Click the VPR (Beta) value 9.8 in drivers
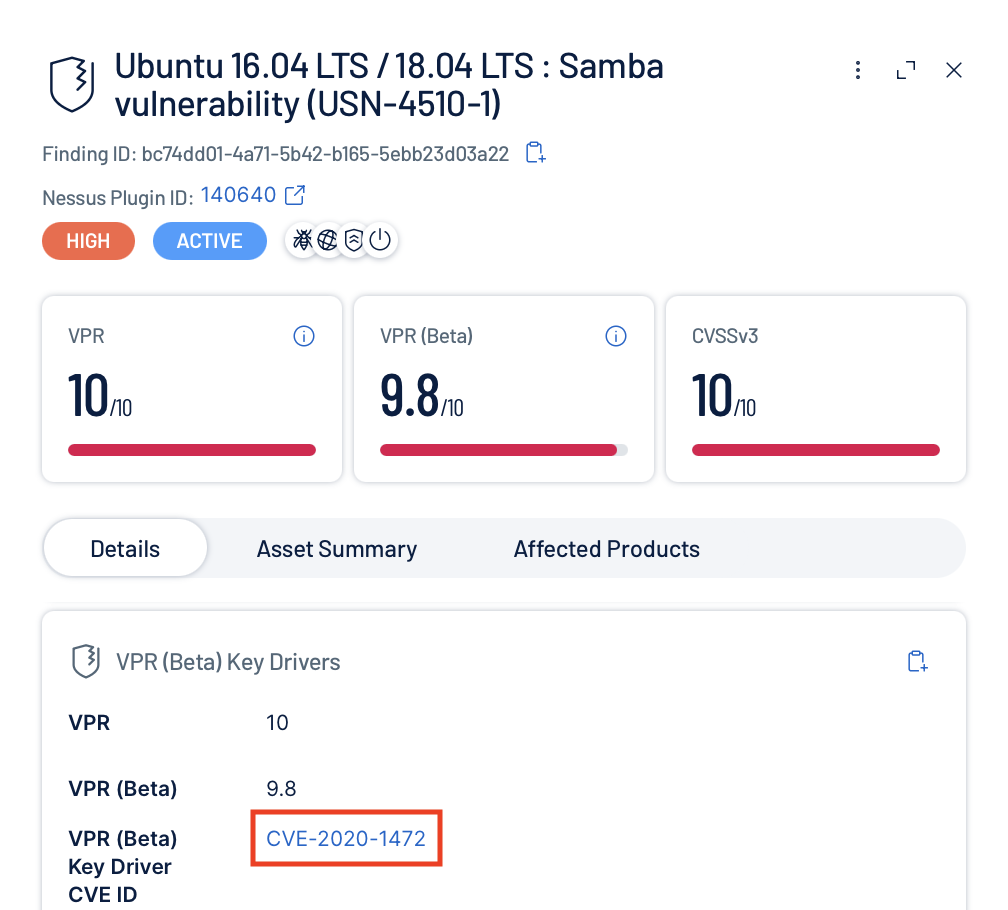The image size is (1008, 910). 281,789
